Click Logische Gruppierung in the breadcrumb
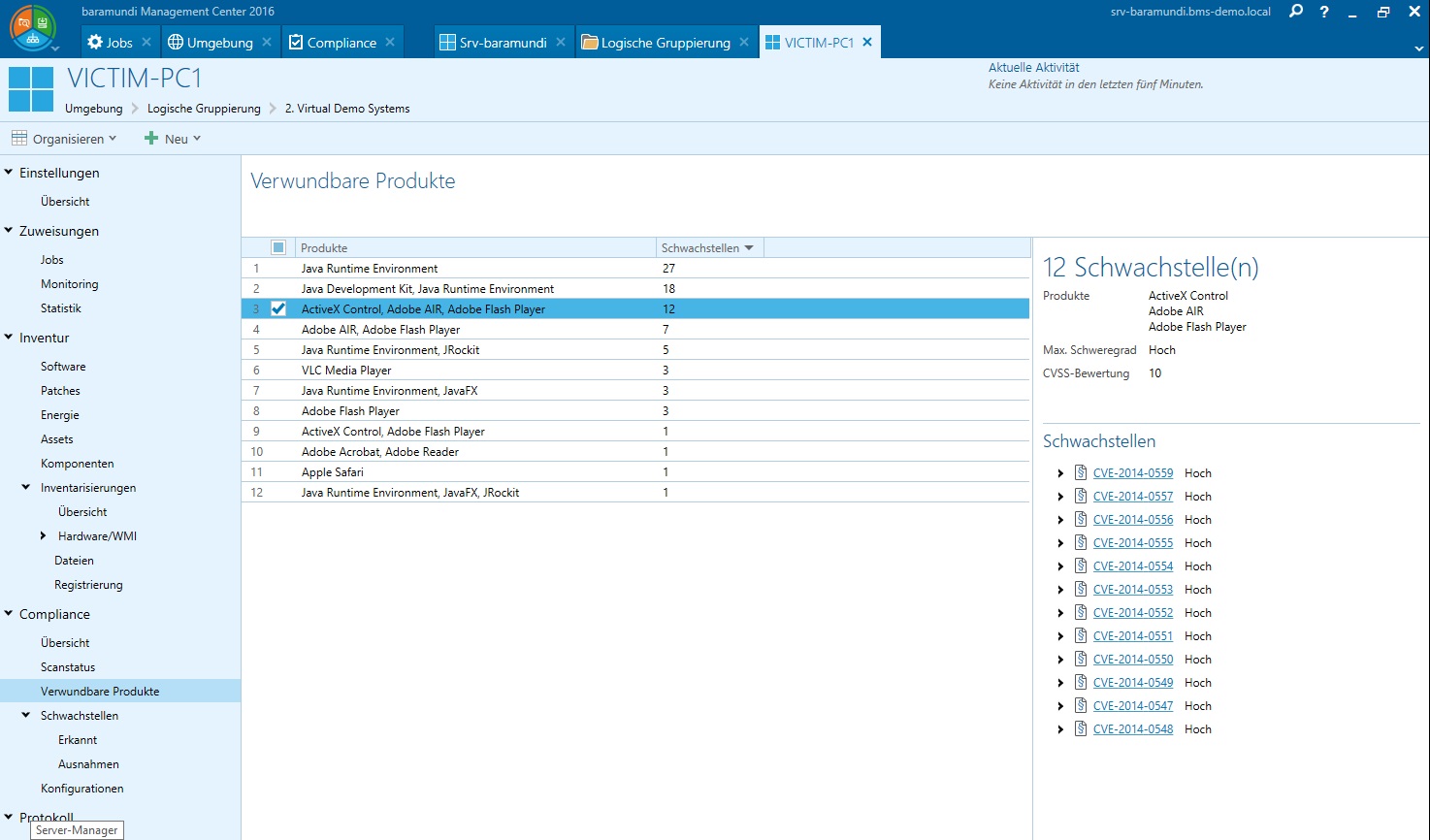This screenshot has width=1430, height=840. pyautogui.click(x=204, y=109)
